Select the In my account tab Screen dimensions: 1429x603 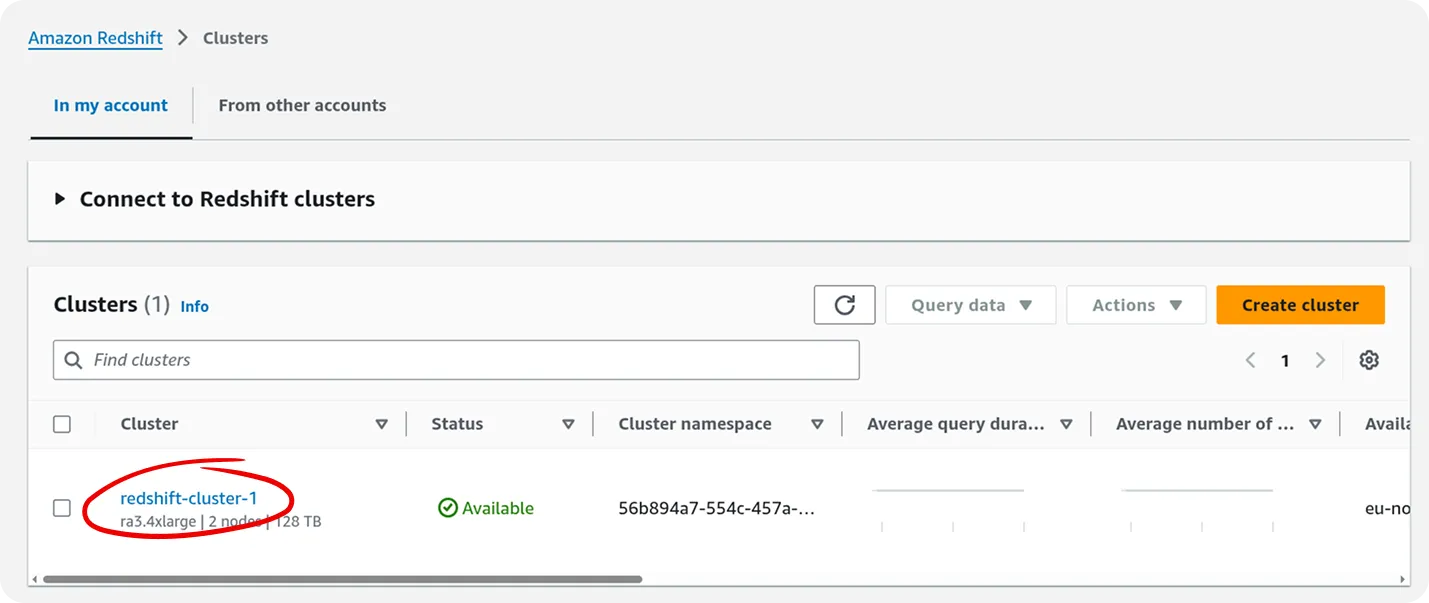[x=110, y=104]
